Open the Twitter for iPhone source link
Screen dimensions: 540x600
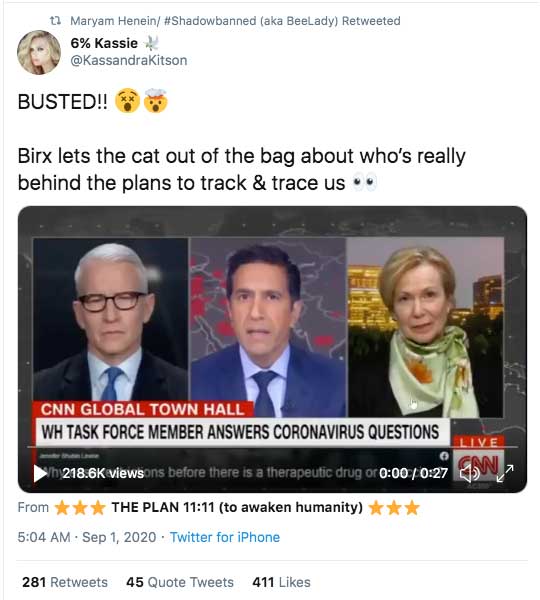click(225, 537)
